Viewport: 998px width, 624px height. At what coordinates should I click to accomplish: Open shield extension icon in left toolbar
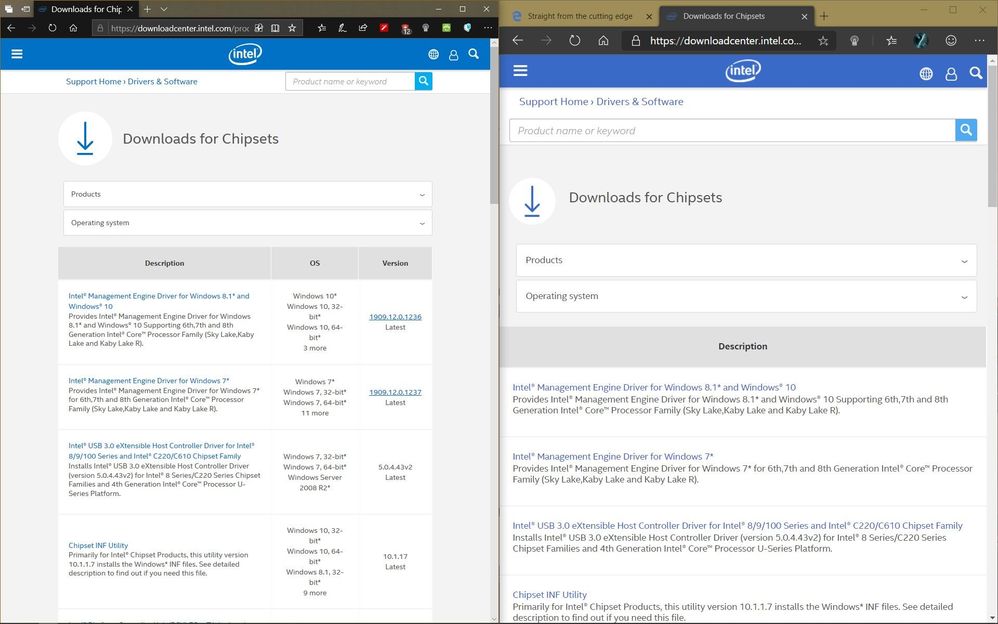467,28
